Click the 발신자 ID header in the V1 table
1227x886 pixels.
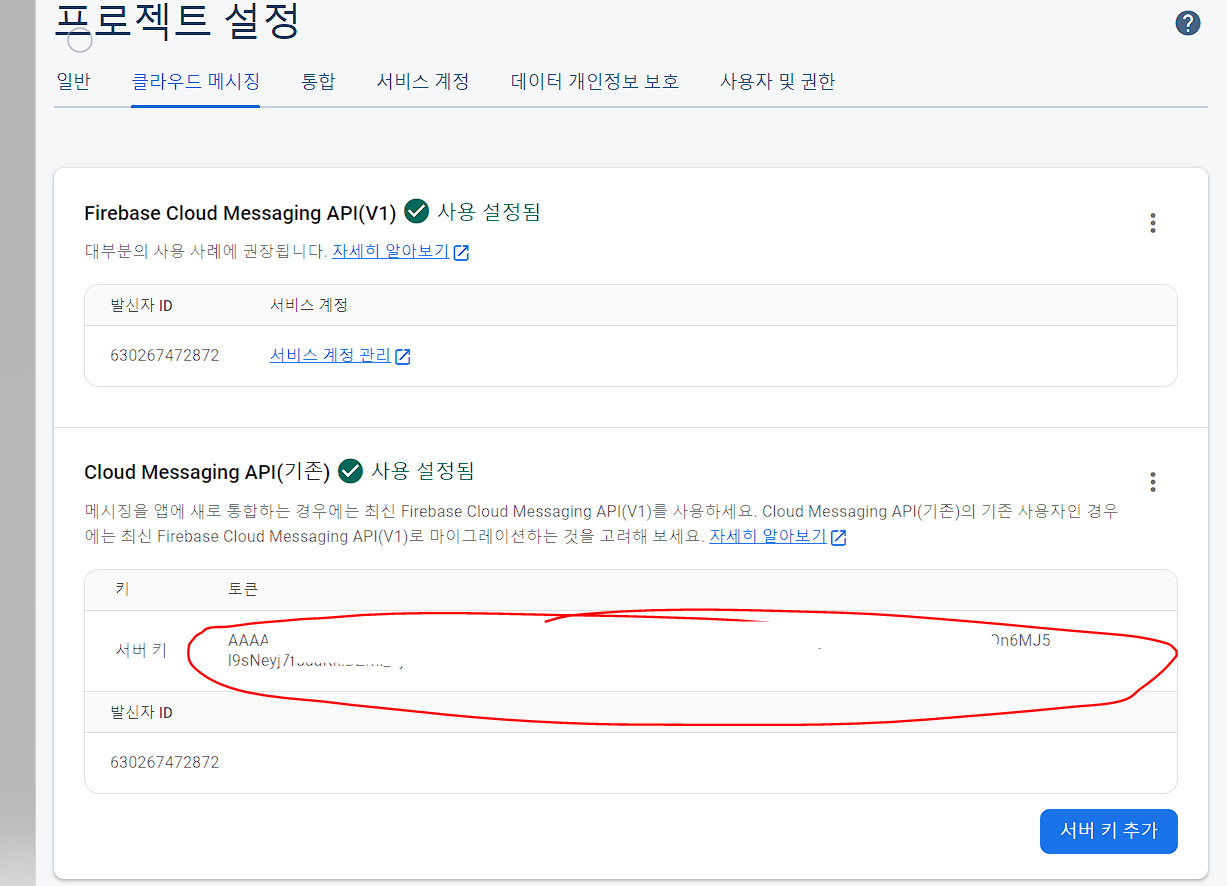pyautogui.click(x=141, y=305)
